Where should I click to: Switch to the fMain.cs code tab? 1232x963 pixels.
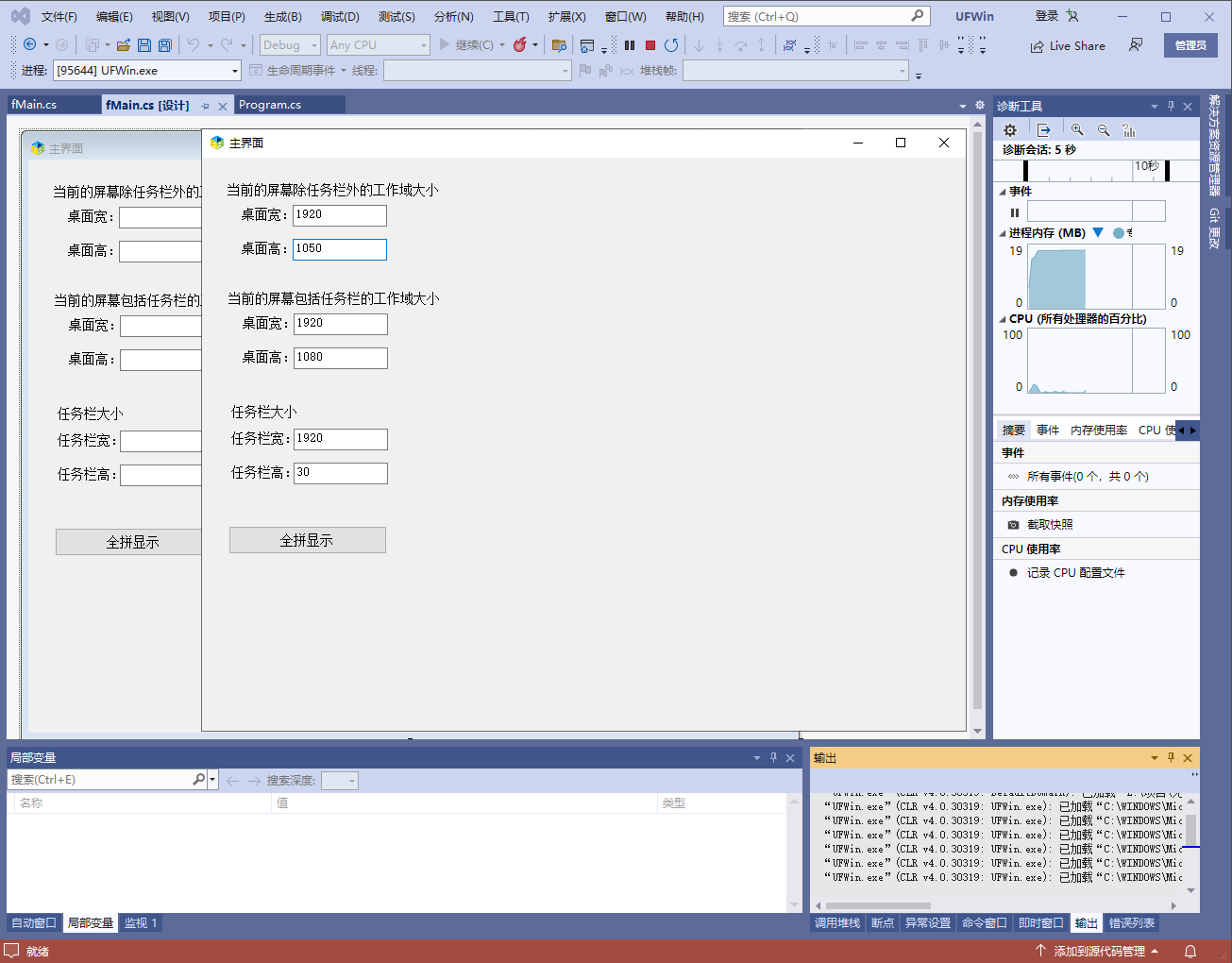click(34, 105)
